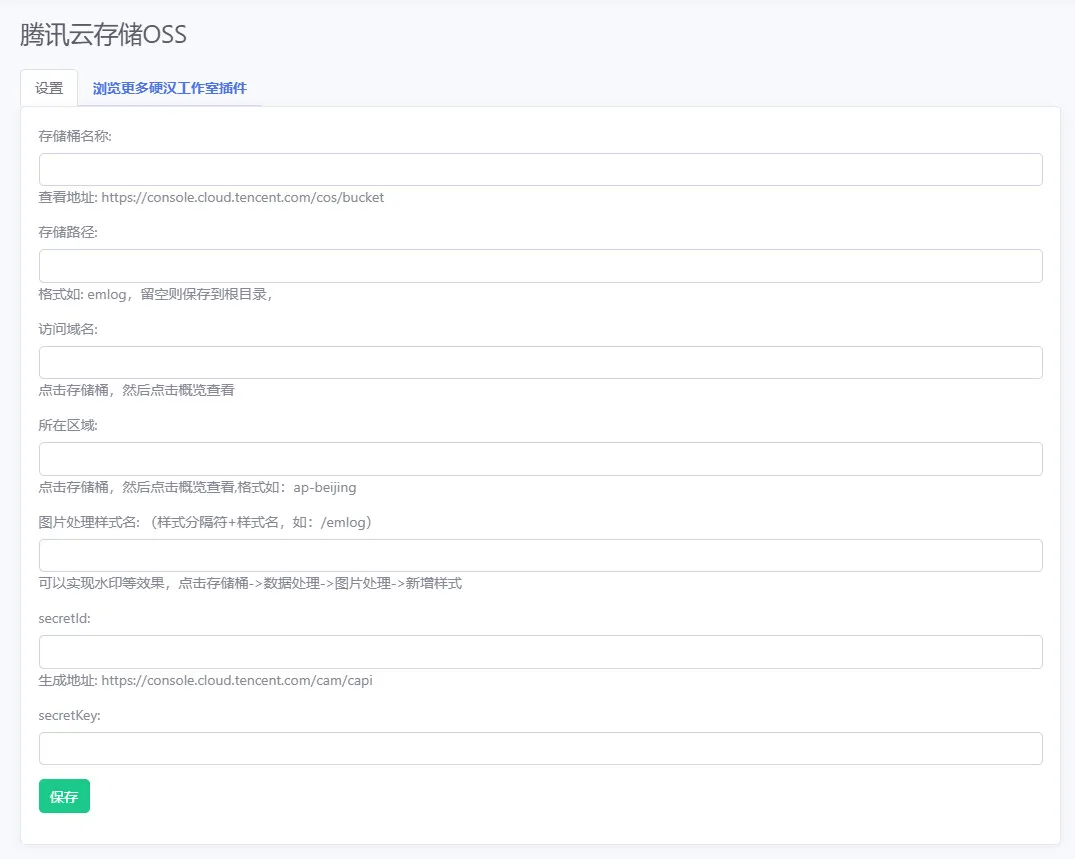Focus the 图片处理样式名 input box
Viewport: 1075px width, 859px height.
click(540, 555)
